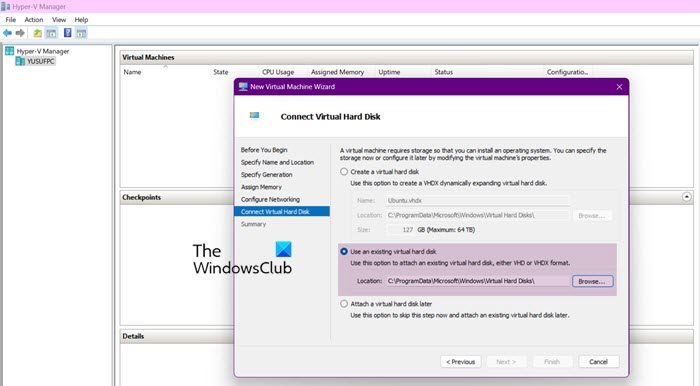Viewport: 700px width, 386px height.
Task: Toggle the action pane toolbar icon
Action: (81, 33)
